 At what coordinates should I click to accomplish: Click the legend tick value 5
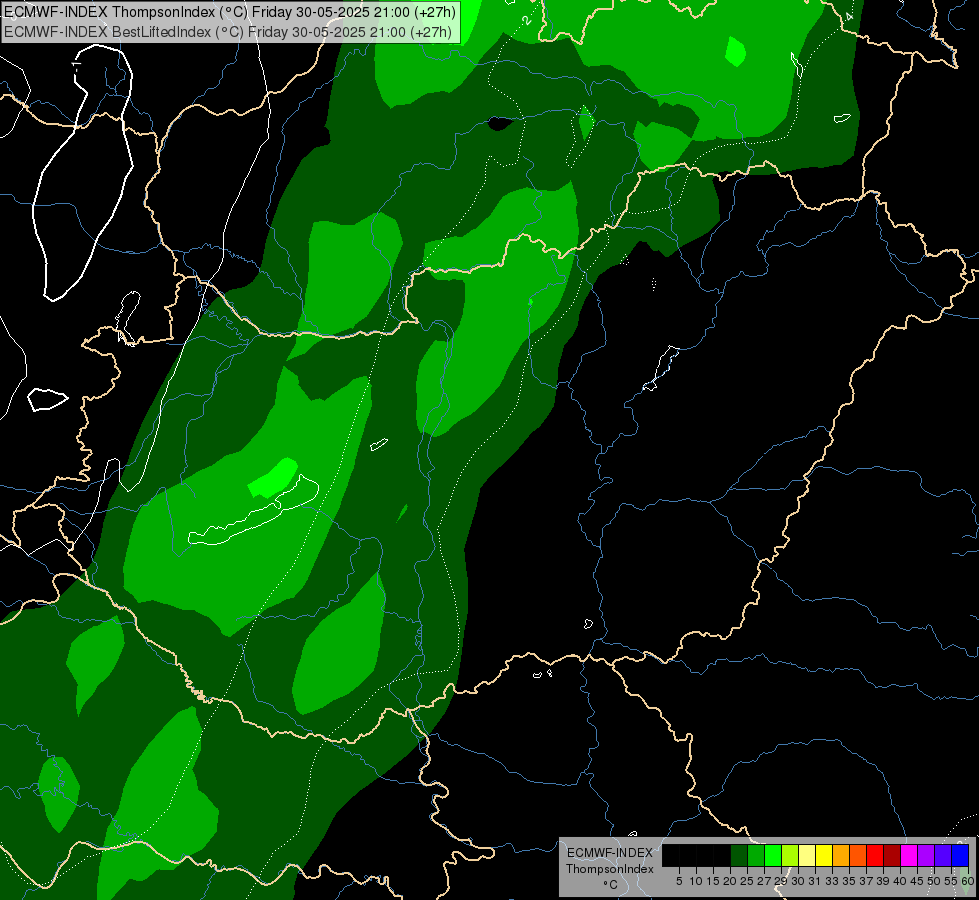pyautogui.click(x=679, y=881)
